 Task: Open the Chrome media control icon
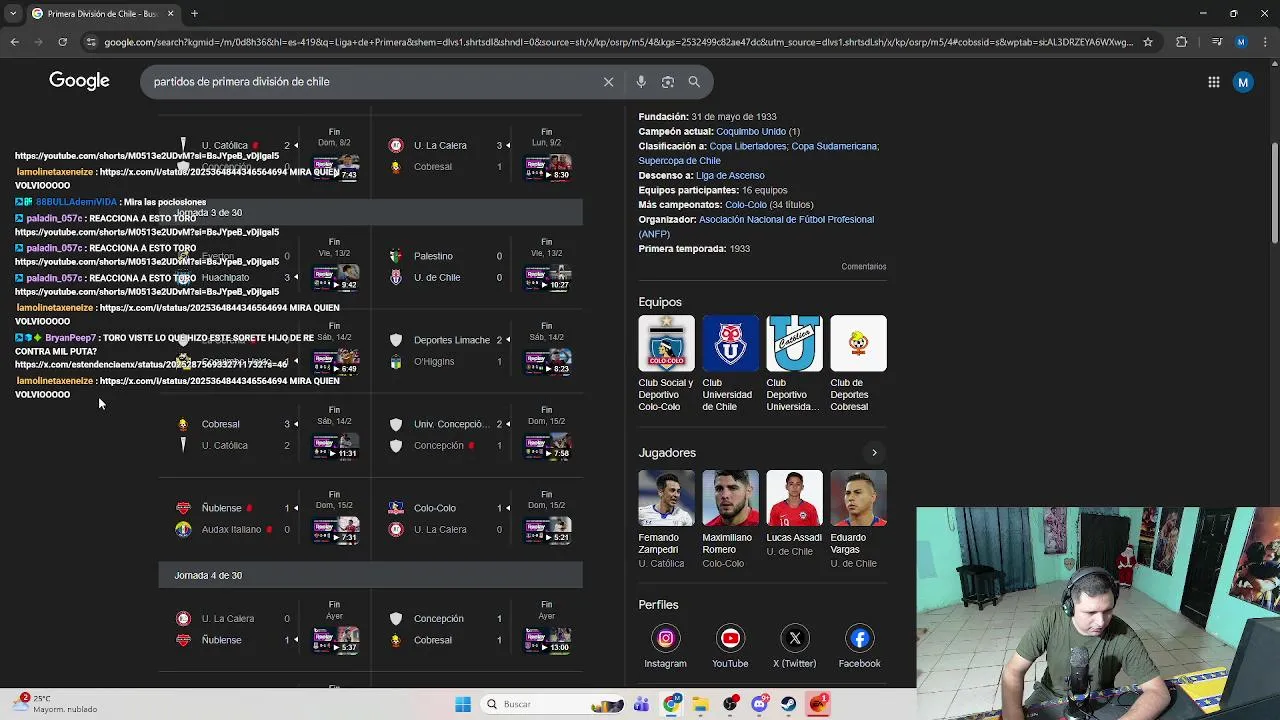coord(1217,42)
